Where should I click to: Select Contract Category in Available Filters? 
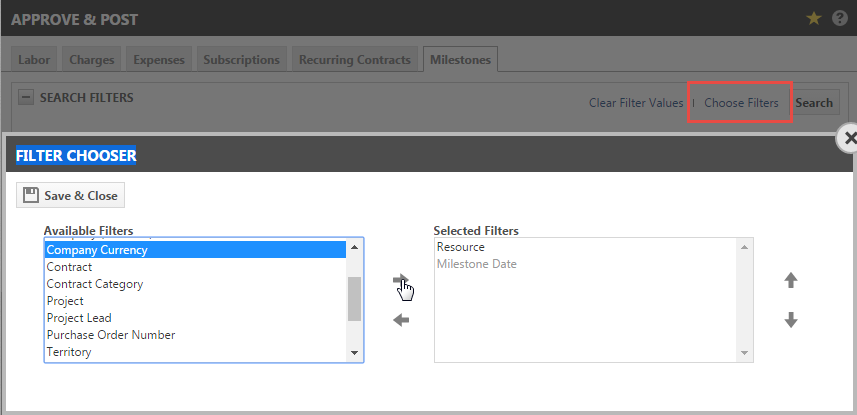click(95, 284)
